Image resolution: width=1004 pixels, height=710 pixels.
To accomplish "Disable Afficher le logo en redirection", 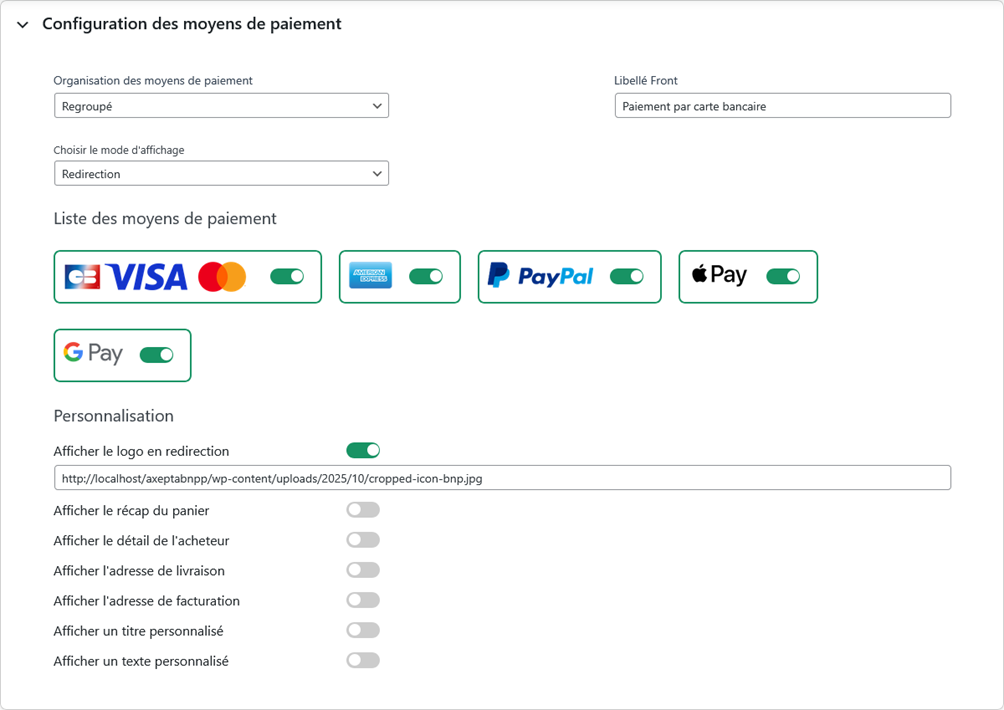I will pyautogui.click(x=363, y=451).
